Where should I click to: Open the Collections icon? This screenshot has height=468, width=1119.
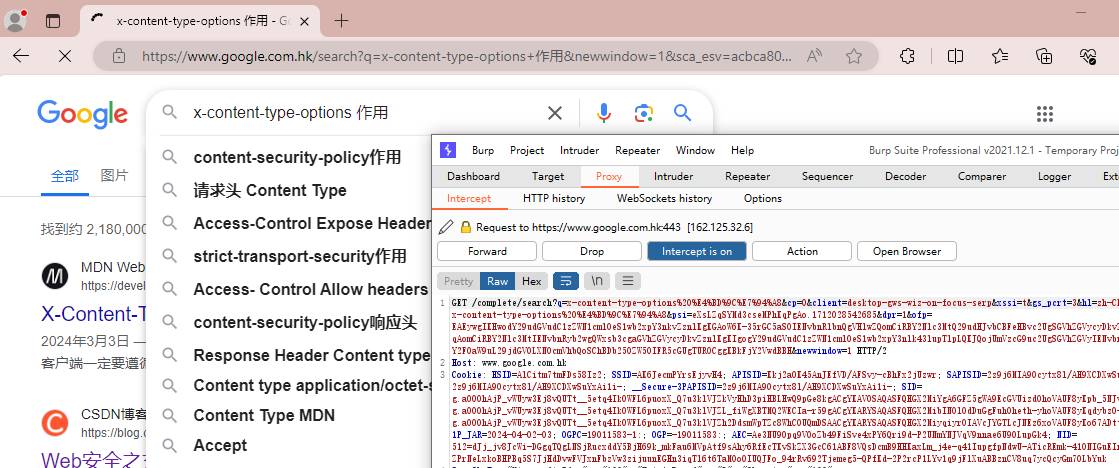coord(1044,56)
